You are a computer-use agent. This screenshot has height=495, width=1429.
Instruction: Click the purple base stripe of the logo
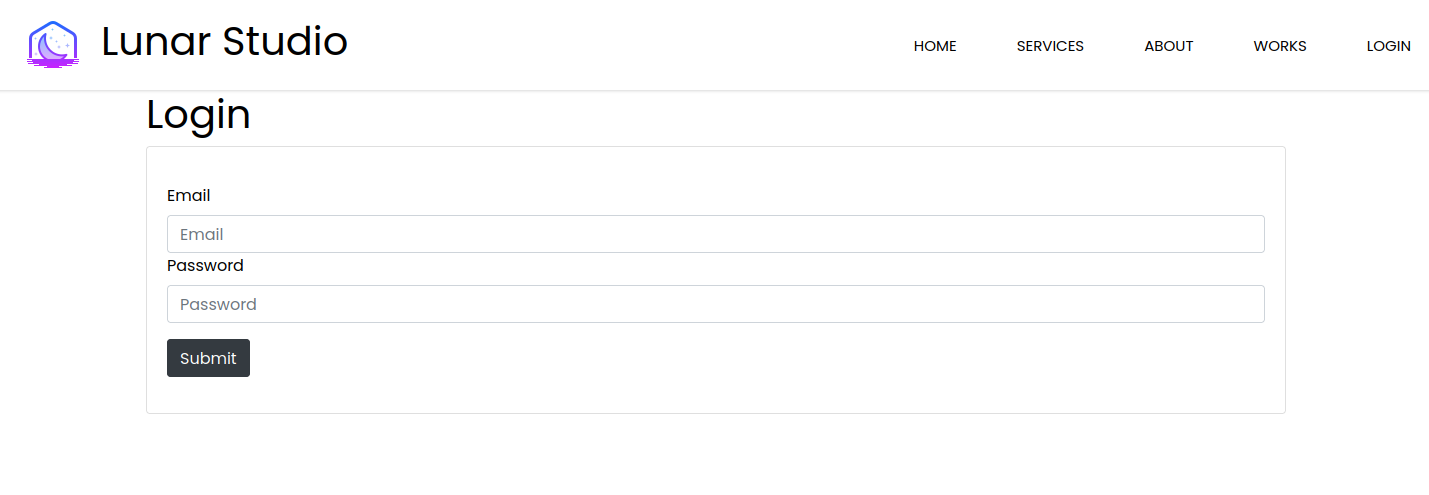(x=53, y=63)
